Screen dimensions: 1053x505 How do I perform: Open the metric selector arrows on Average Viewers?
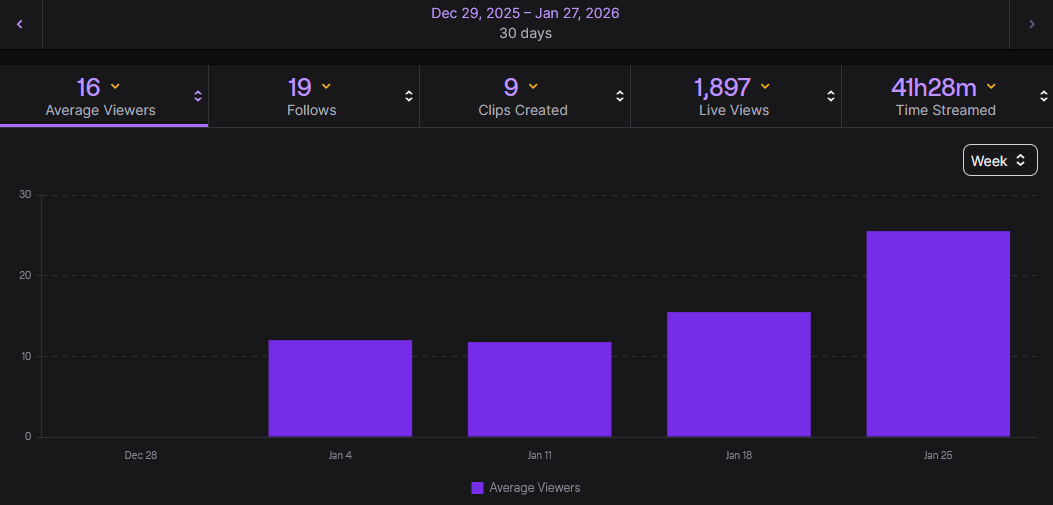click(x=198, y=96)
